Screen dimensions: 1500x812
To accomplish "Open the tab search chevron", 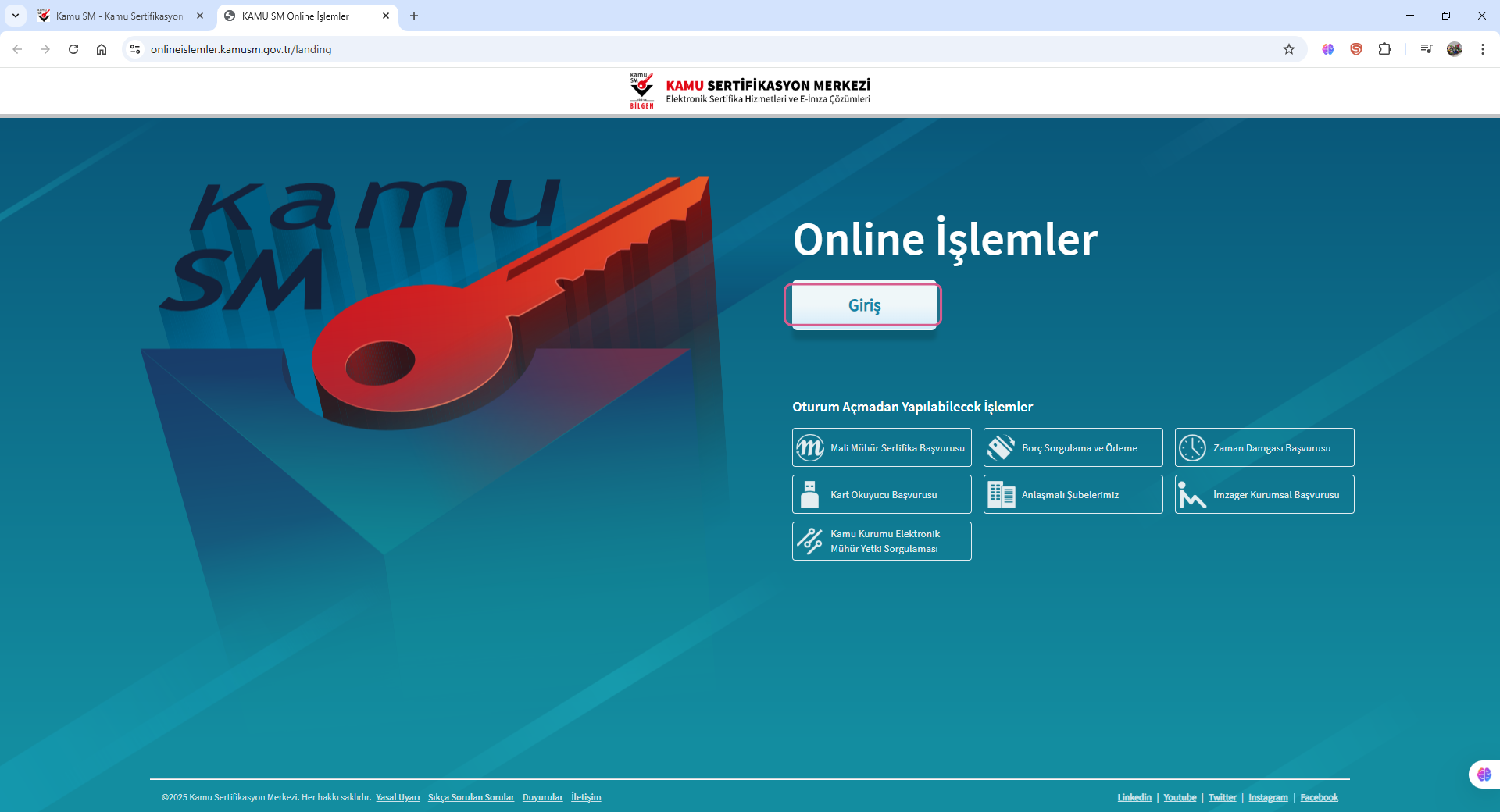I will [x=16, y=16].
